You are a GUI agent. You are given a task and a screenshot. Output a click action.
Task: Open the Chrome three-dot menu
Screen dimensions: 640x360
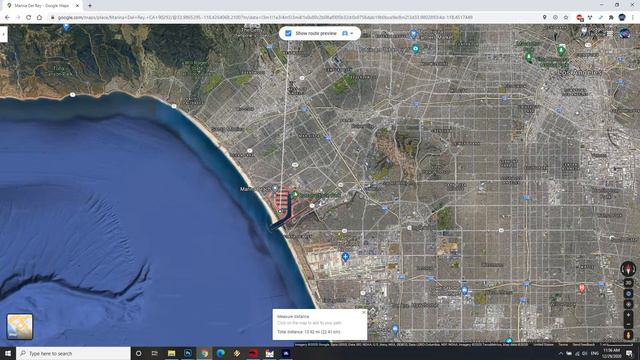coord(633,18)
